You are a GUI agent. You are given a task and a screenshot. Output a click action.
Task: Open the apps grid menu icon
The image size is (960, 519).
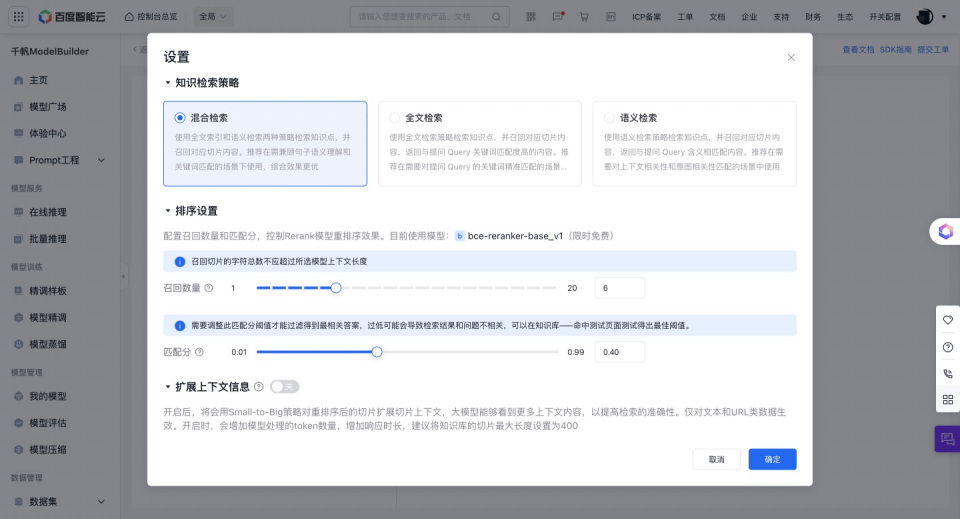coord(19,17)
